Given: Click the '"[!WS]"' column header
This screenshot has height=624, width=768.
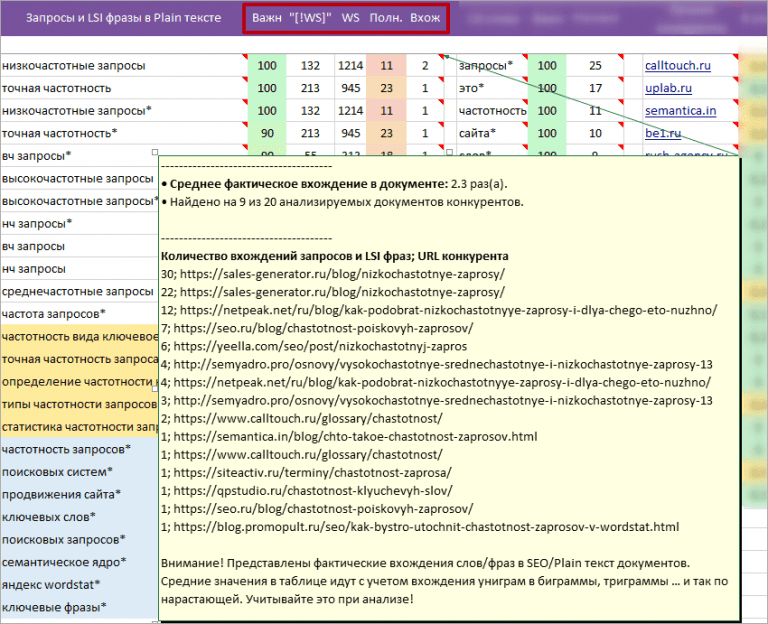Looking at the screenshot, I should (311, 18).
